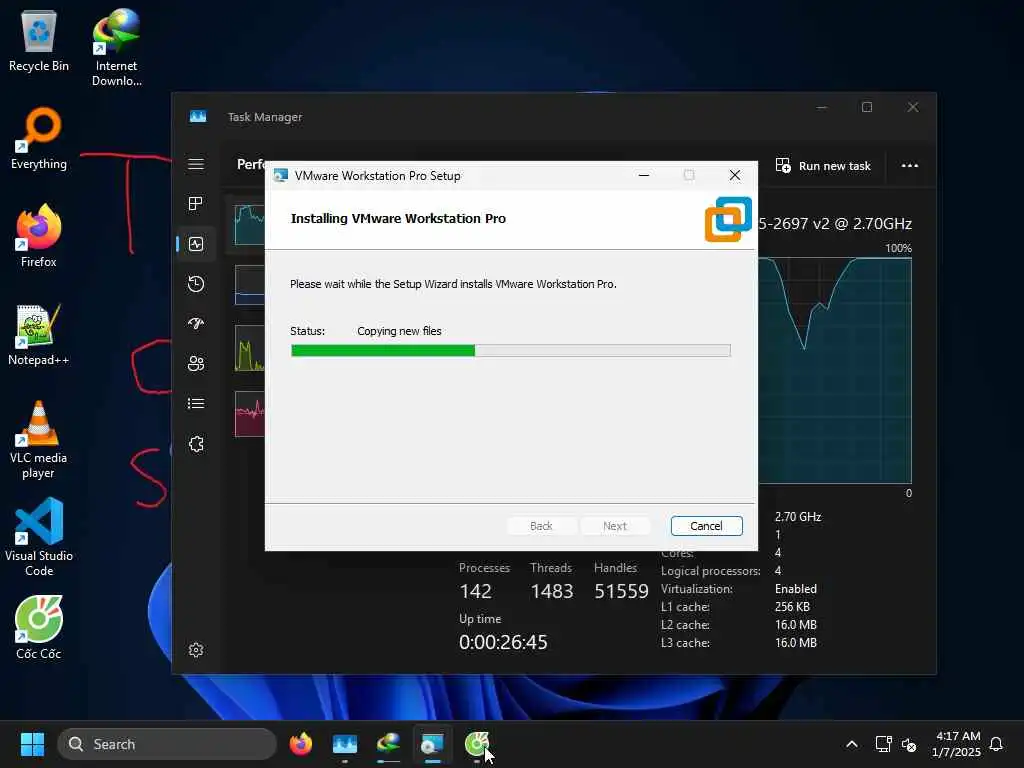Open the notification bell on taskbar
Screen dimensions: 1024x768
pos(997,744)
